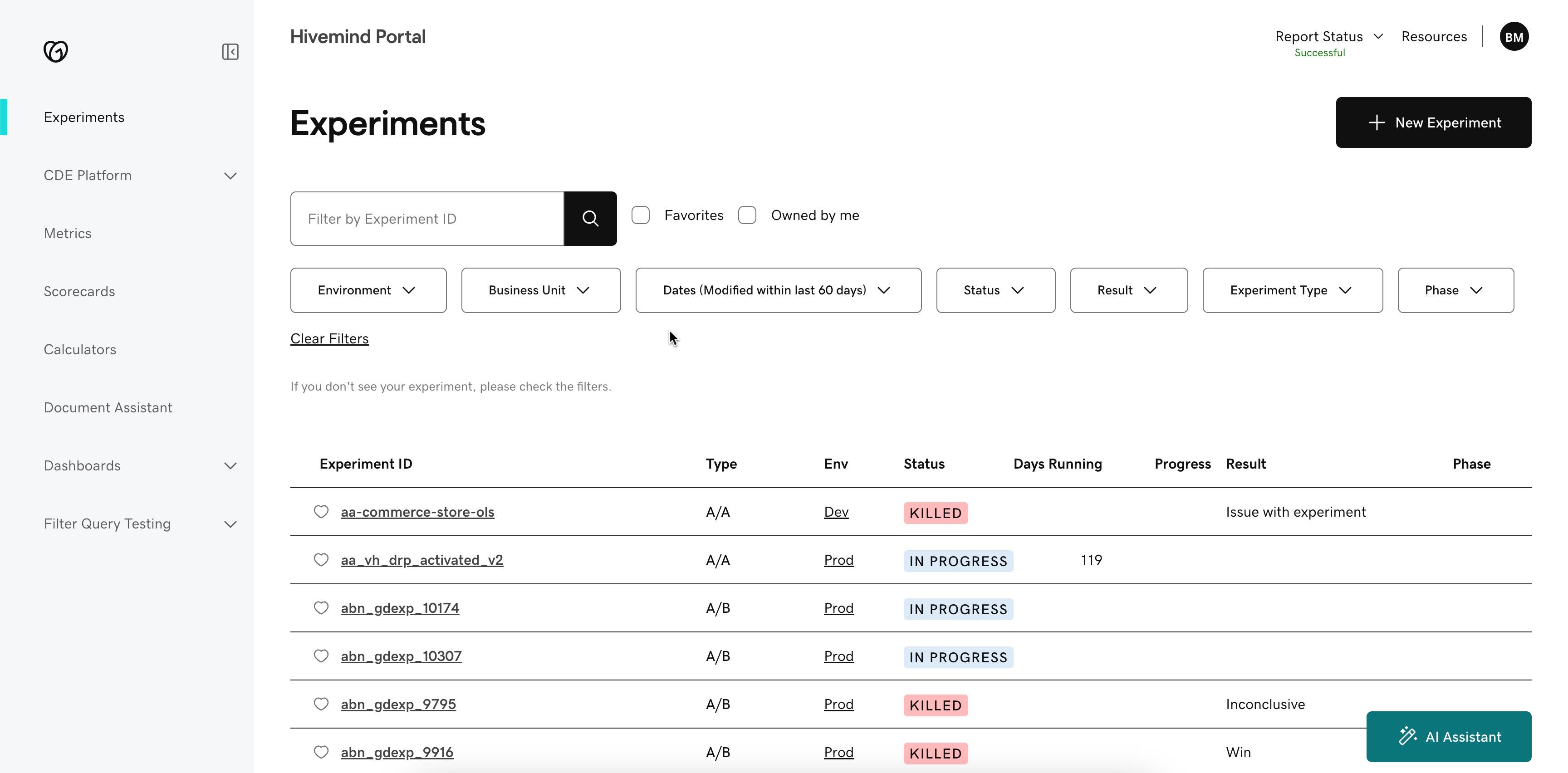Collapse the sidebar panel icon
Viewport: 1568px width, 773px height.
point(230,52)
